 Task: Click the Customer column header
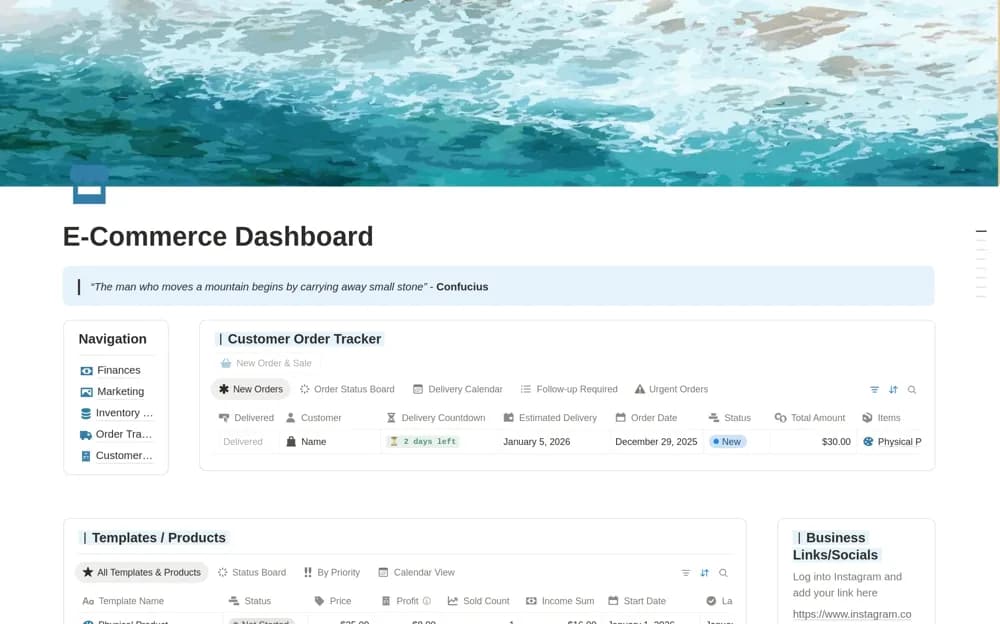pos(313,417)
